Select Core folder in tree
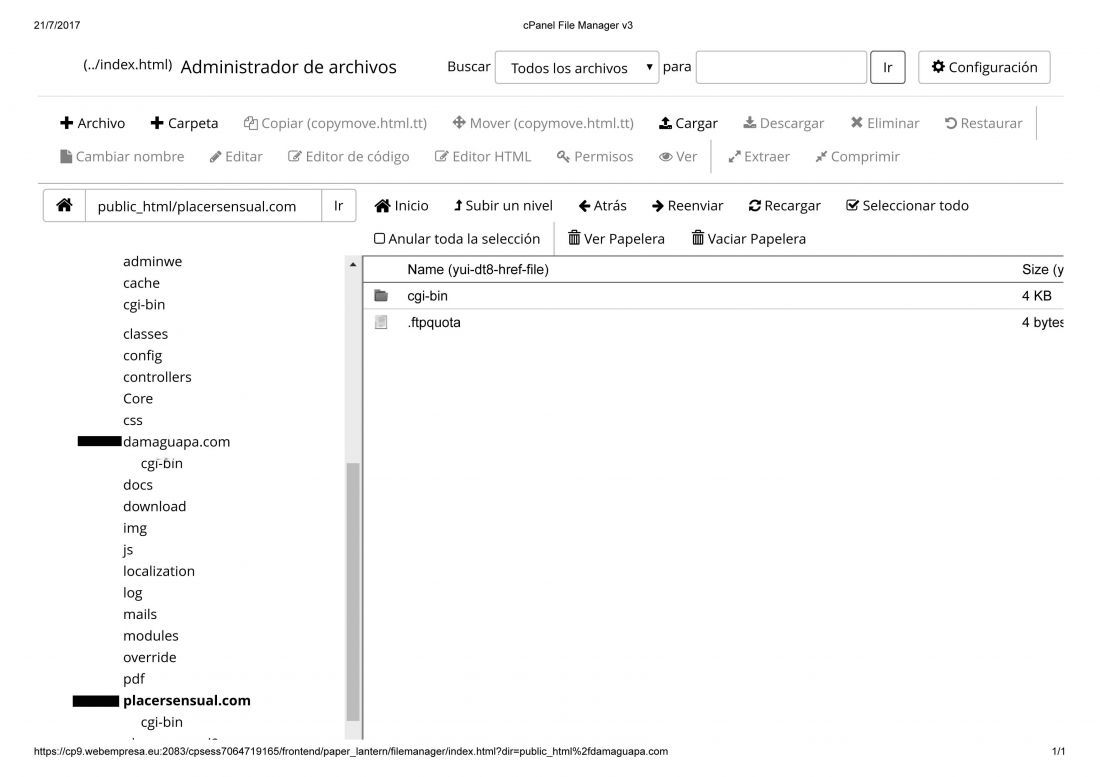 click(138, 398)
